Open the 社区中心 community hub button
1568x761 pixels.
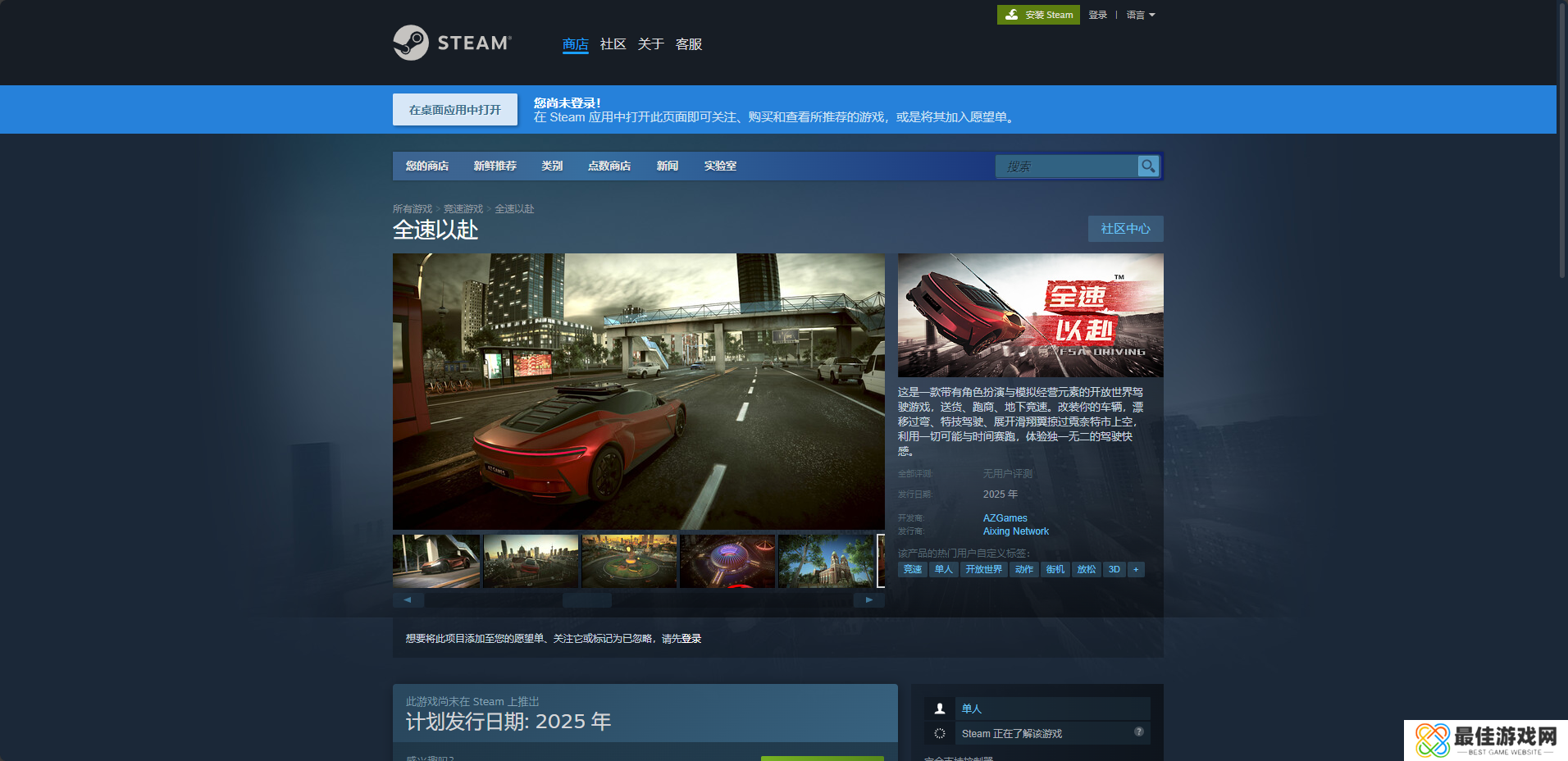coord(1125,229)
